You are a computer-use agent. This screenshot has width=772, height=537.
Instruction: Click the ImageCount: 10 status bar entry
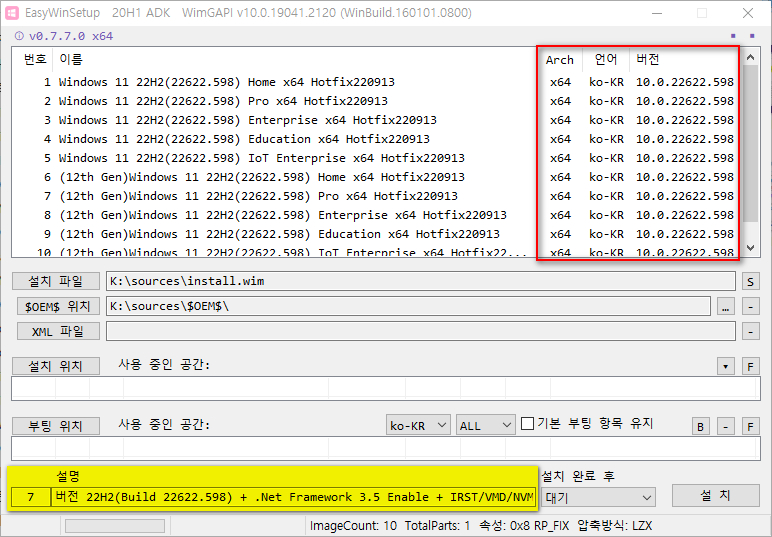pyautogui.click(x=353, y=526)
